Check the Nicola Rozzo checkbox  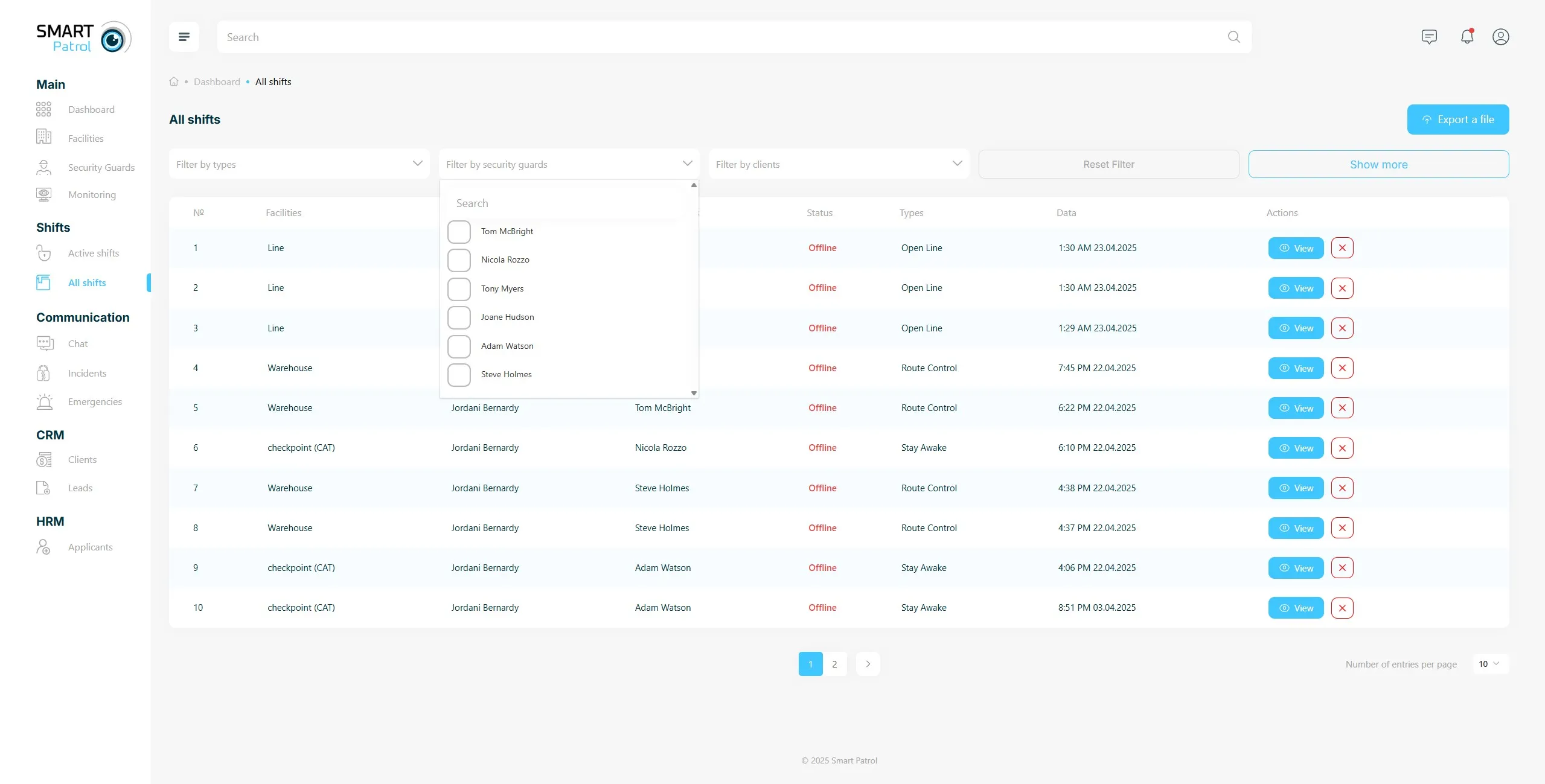[x=459, y=260]
